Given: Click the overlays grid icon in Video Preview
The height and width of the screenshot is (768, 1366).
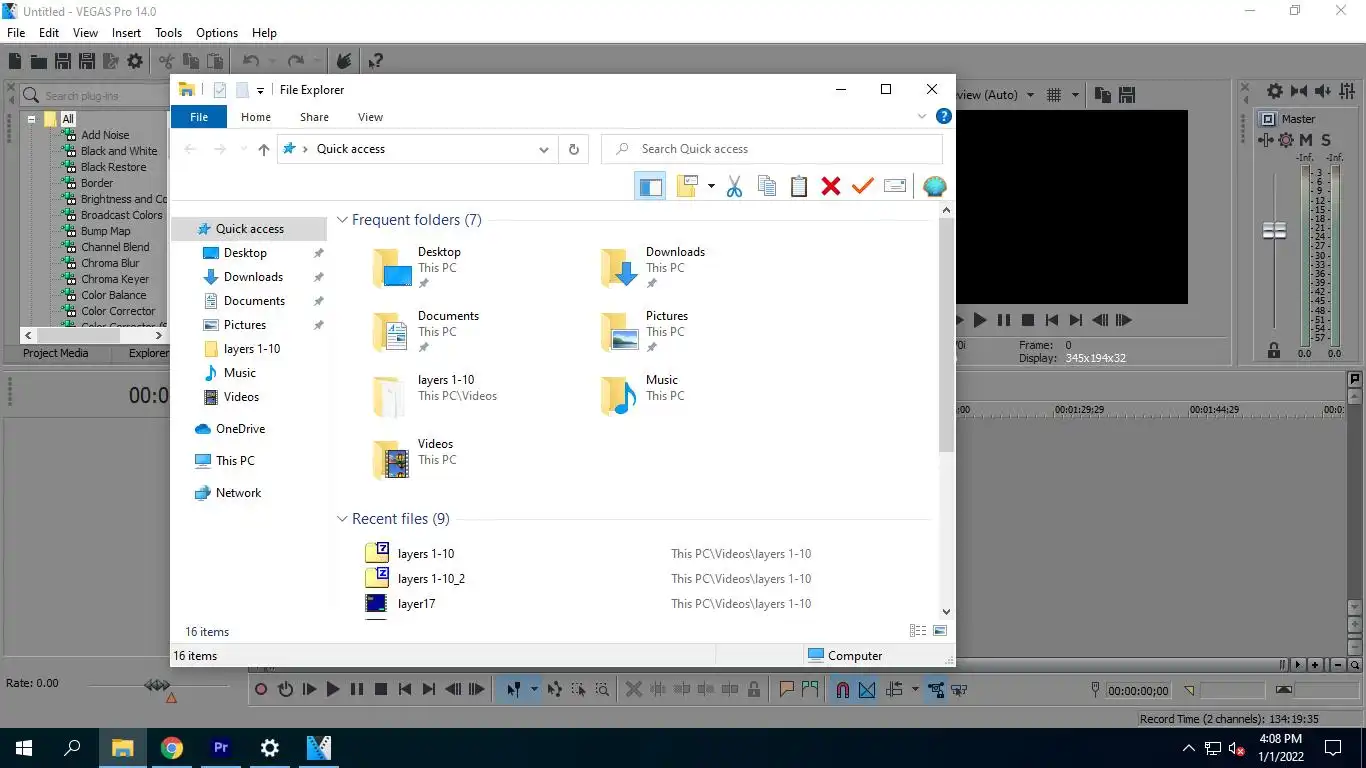Looking at the screenshot, I should [x=1053, y=95].
